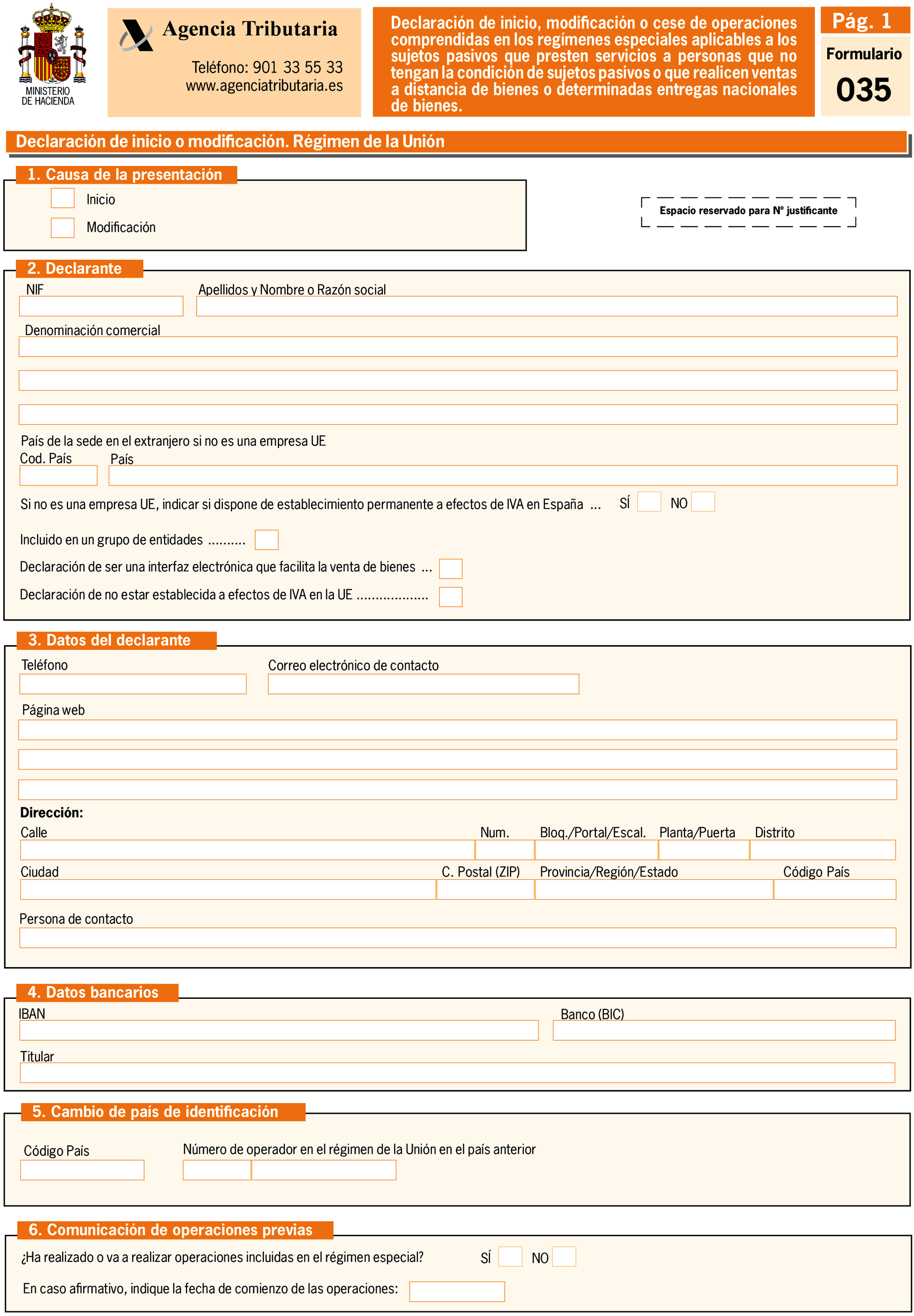Check no estar establecida en la UE box

click(451, 596)
